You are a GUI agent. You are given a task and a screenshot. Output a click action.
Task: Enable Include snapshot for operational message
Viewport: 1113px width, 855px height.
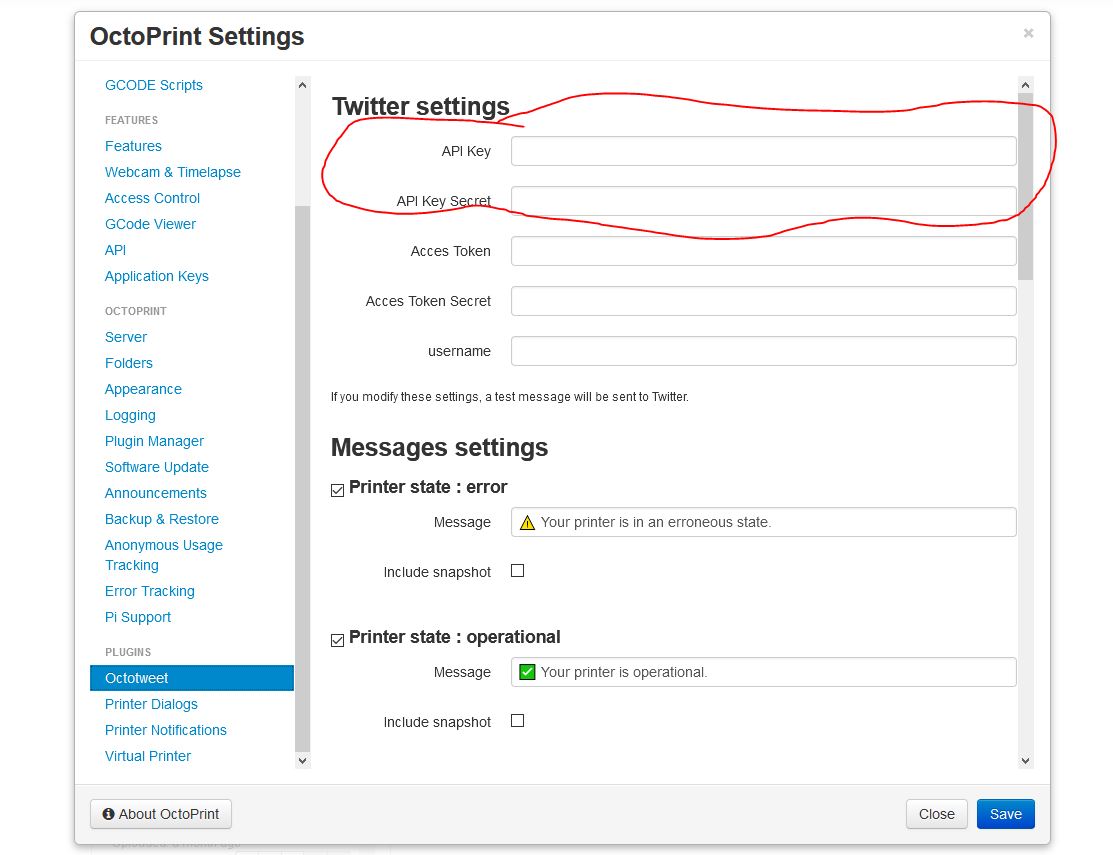[517, 721]
